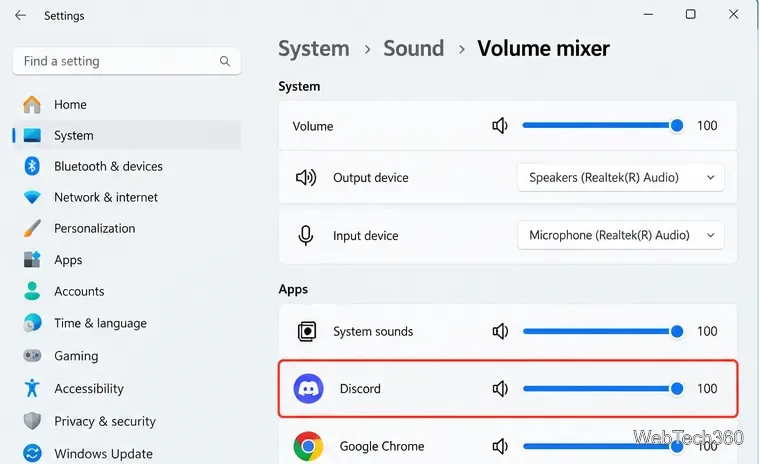
Task: Click the Discord volume value 100
Action: [x=707, y=389]
